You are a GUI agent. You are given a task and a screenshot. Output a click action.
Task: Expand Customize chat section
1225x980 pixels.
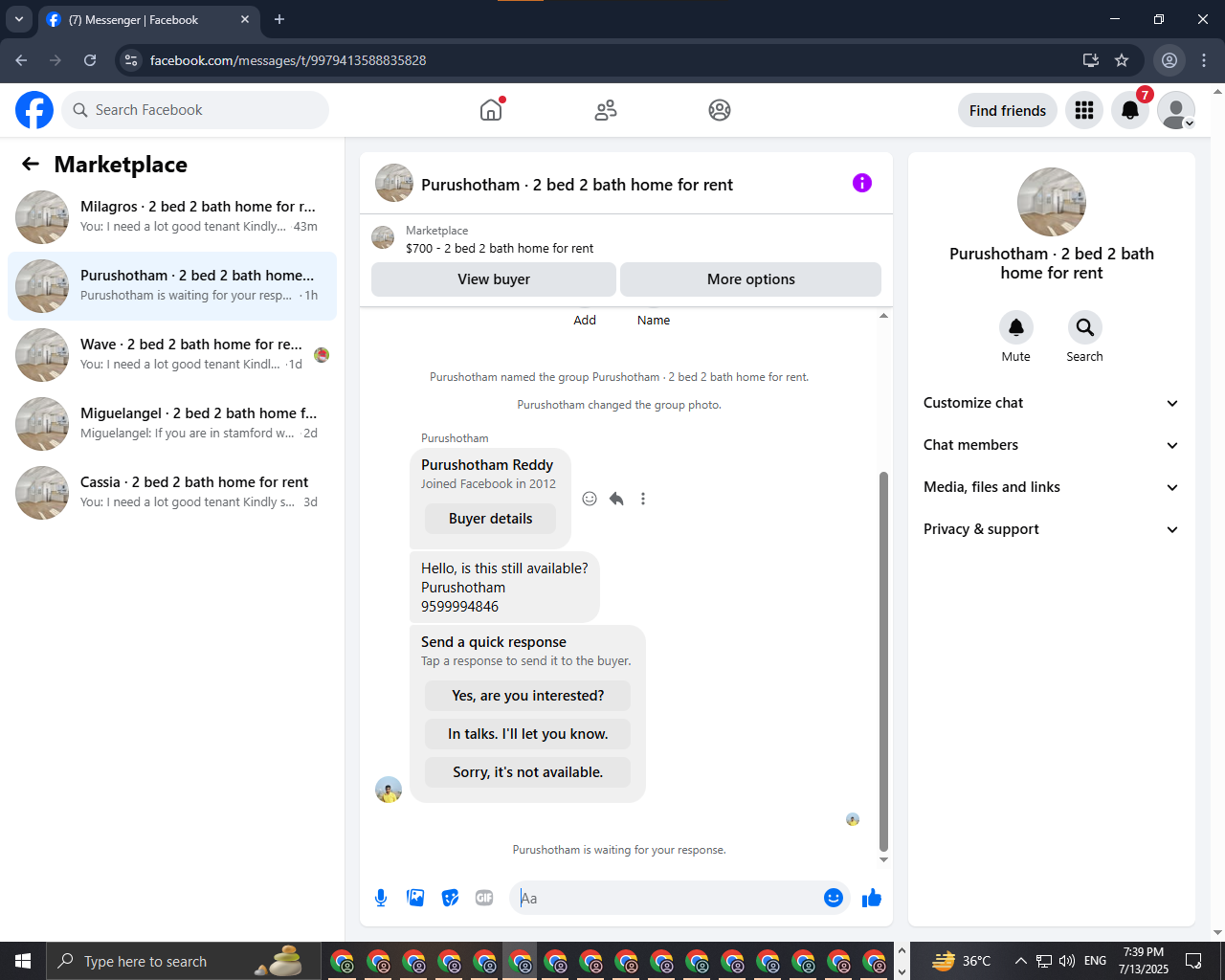click(x=1052, y=403)
